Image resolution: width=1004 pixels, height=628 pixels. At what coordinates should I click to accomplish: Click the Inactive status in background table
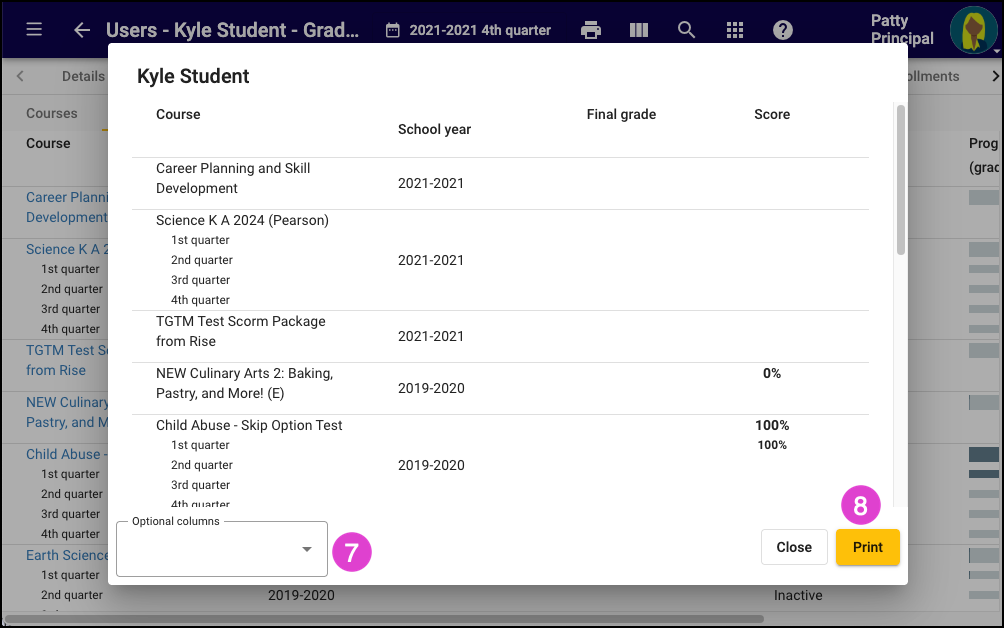[798, 595]
